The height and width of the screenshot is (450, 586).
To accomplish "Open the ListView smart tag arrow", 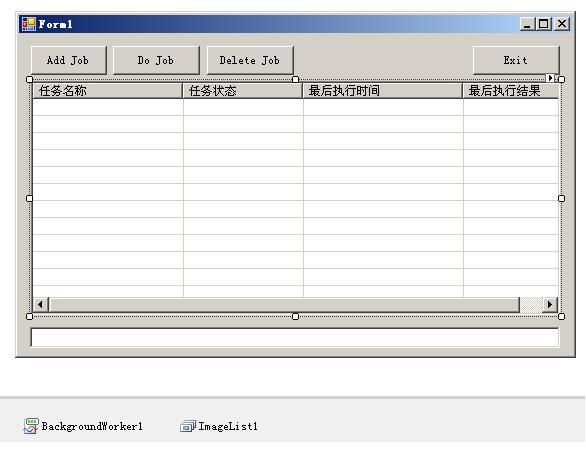I will click(x=550, y=78).
